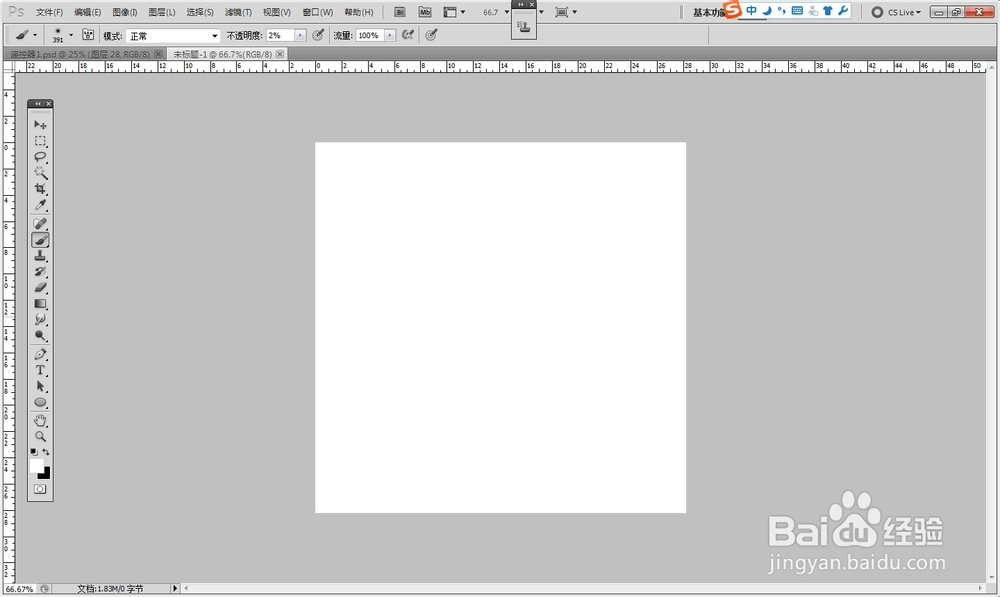The width and height of the screenshot is (1000, 597).
Task: Select the Rectangular Marquee tool
Action: [x=40, y=141]
